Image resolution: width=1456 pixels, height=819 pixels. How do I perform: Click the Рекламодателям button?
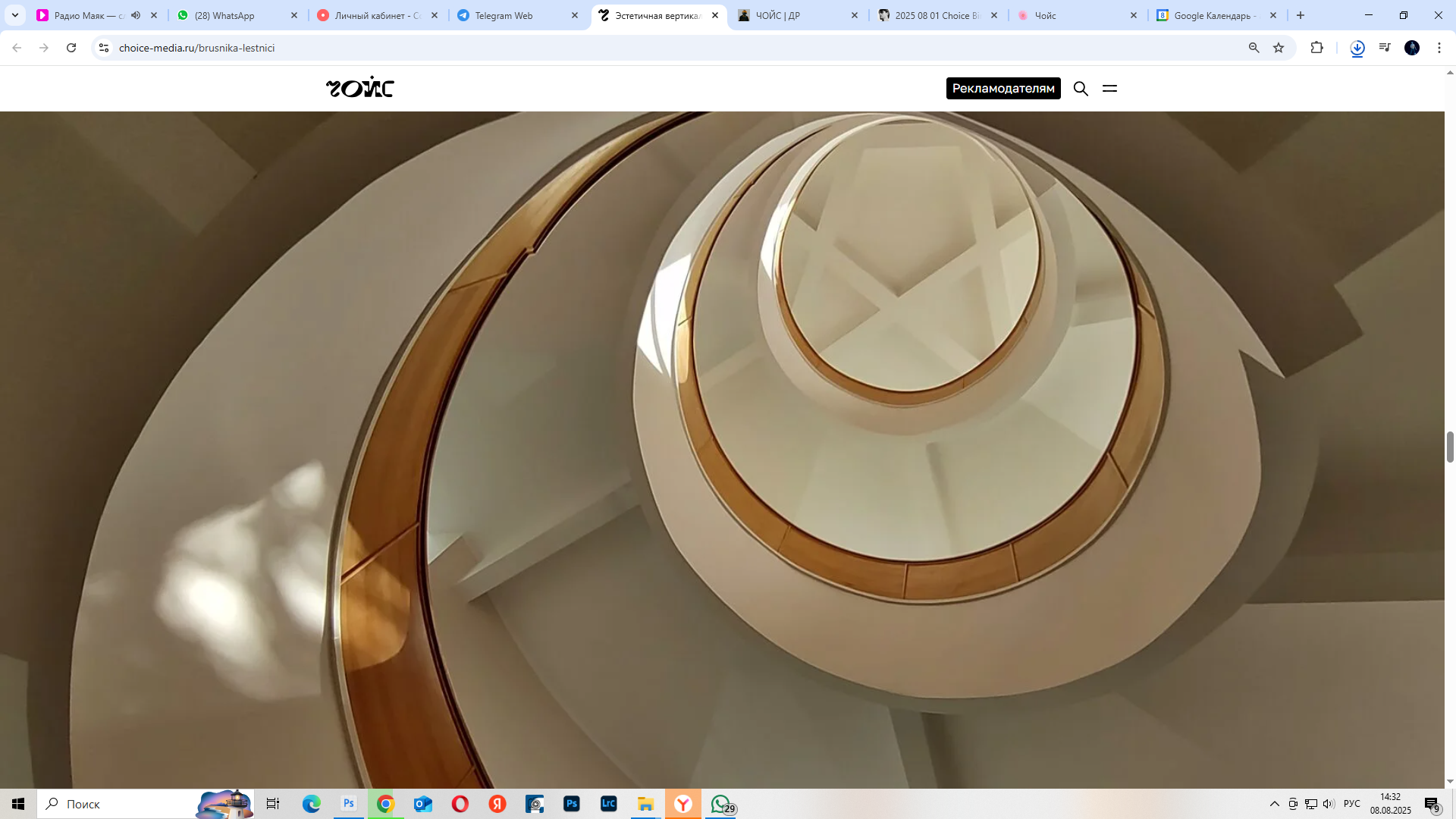coord(1003,89)
